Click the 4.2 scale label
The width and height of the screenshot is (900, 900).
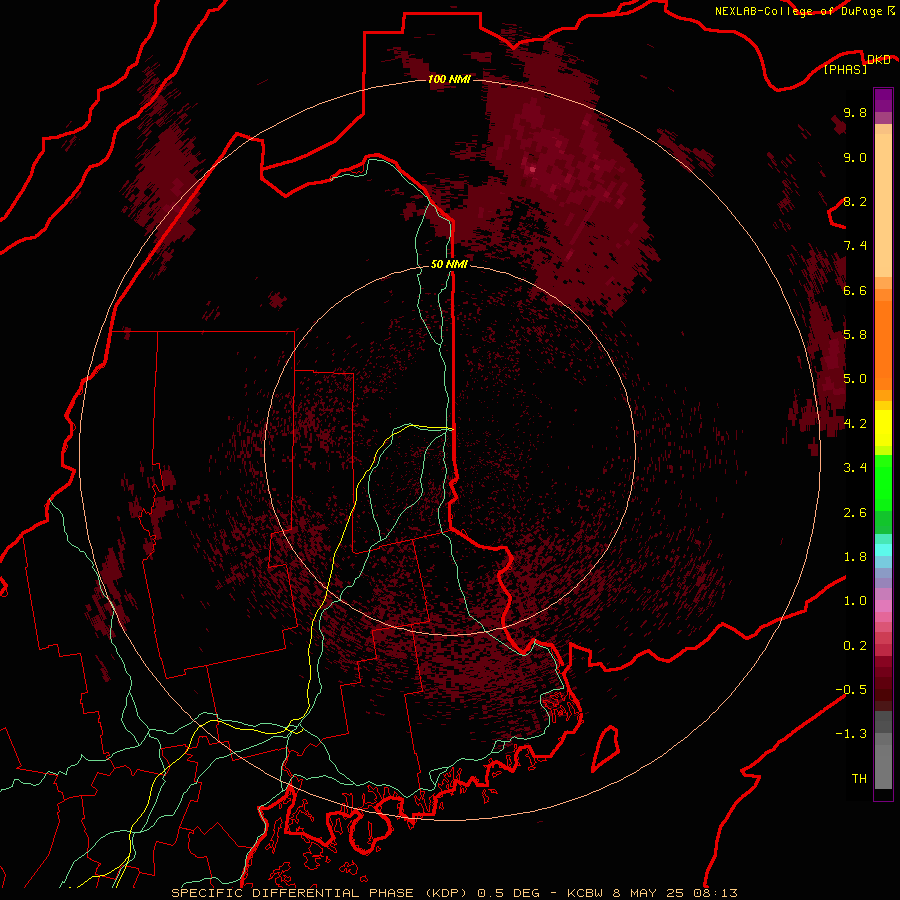855,424
